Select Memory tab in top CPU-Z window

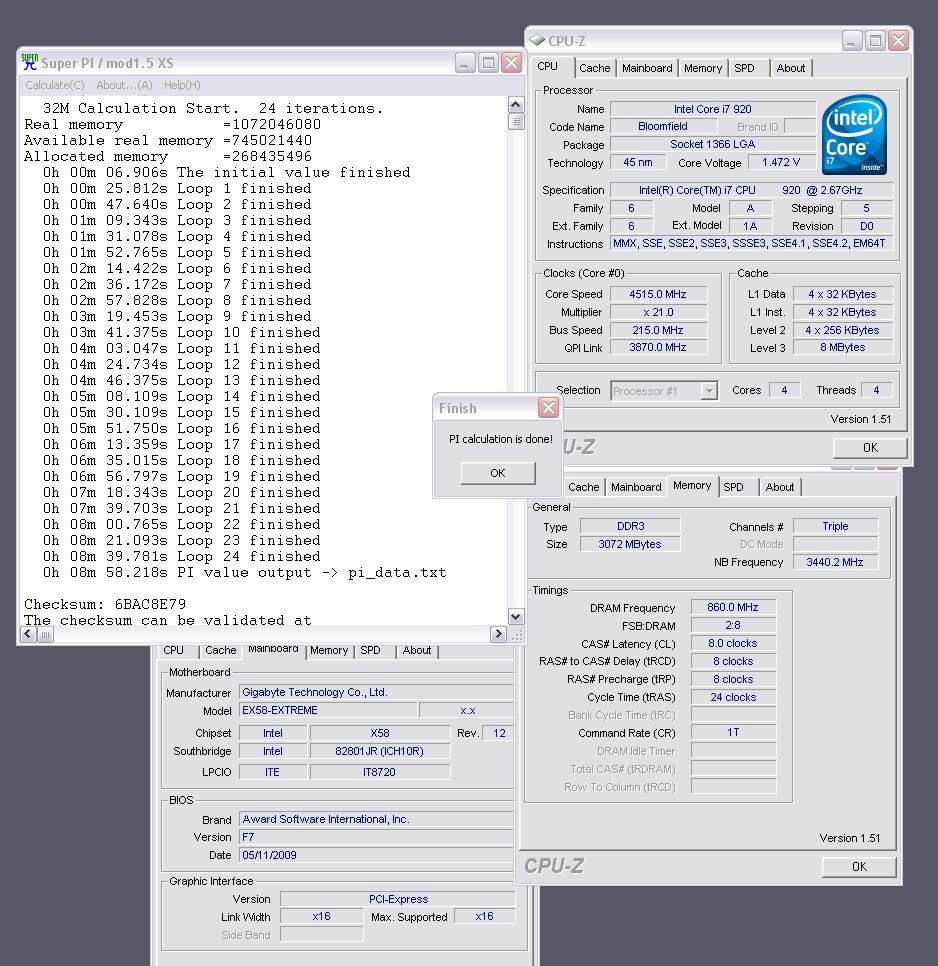pyautogui.click(x=703, y=68)
